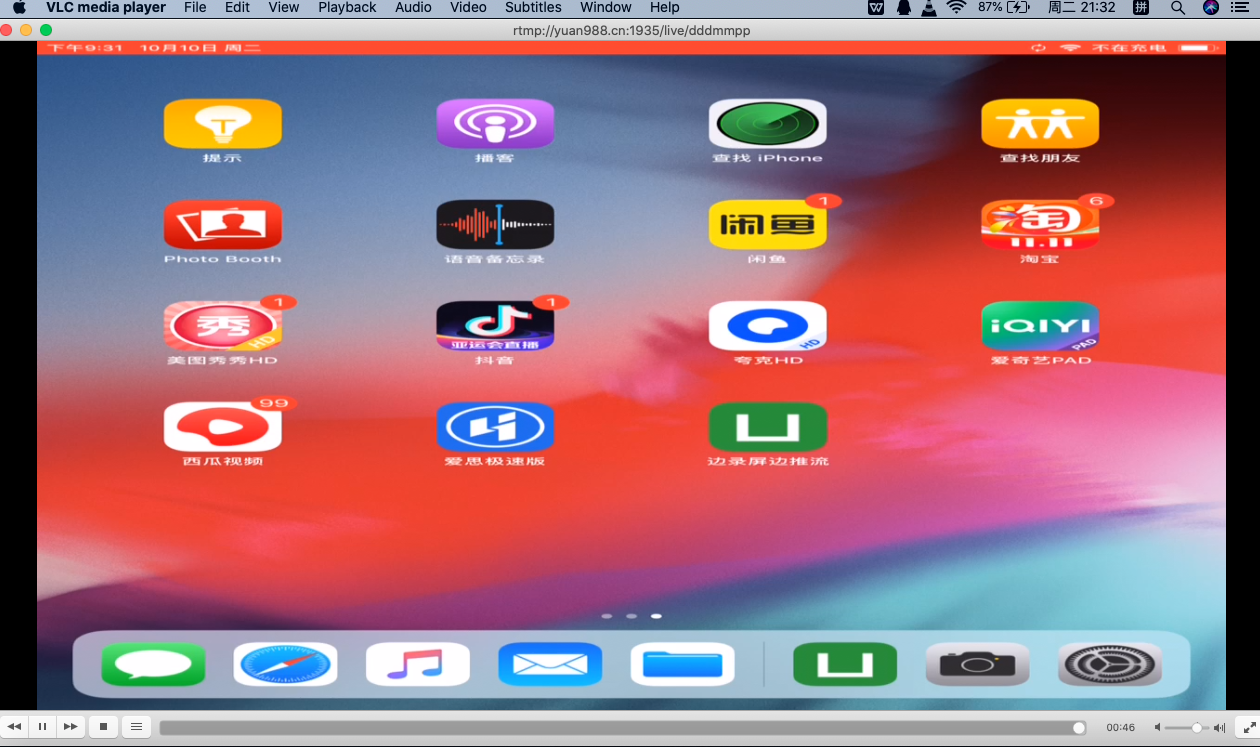Open Files folder in the dock

click(682, 664)
